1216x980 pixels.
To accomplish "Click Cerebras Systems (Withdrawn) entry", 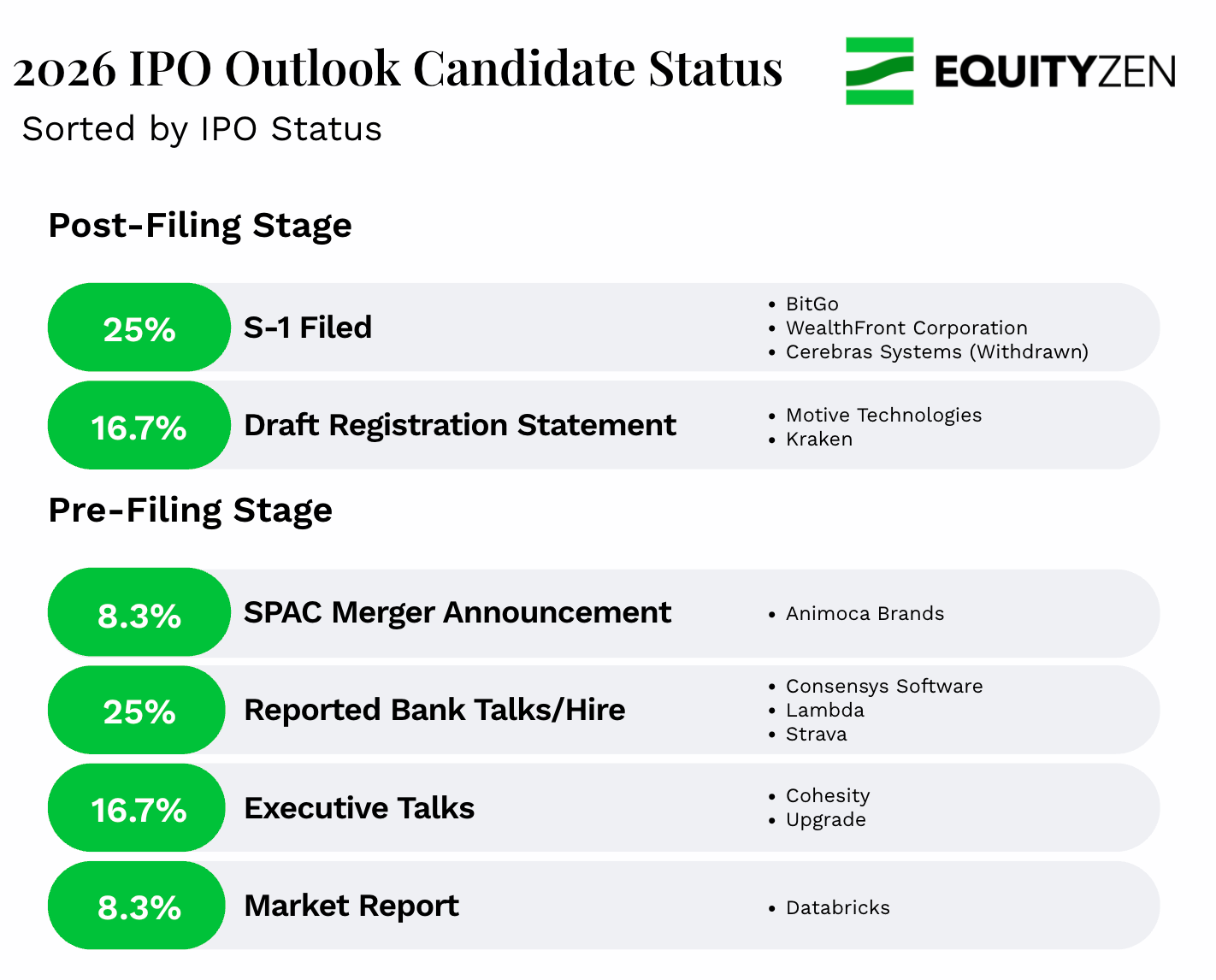I will click(936, 352).
